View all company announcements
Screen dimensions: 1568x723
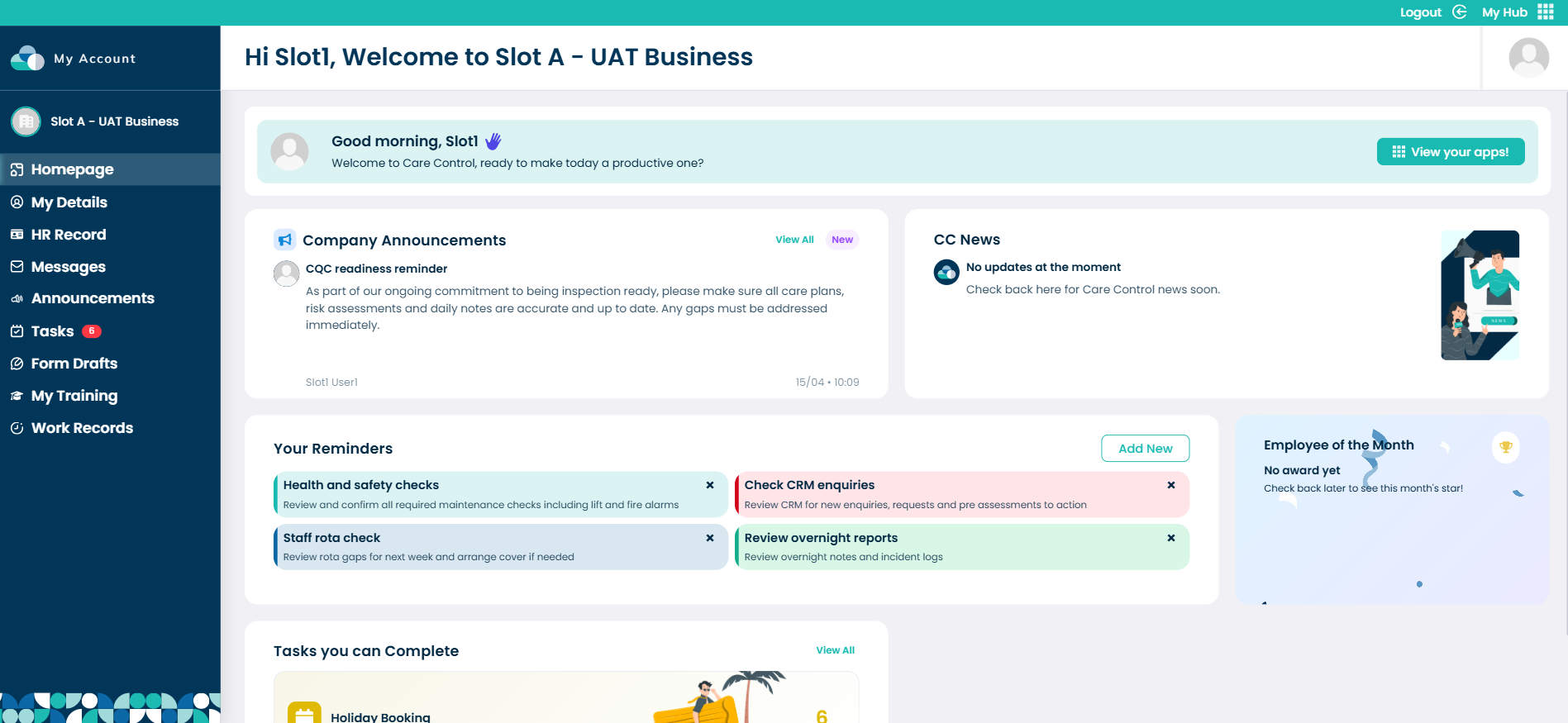pyautogui.click(x=794, y=240)
